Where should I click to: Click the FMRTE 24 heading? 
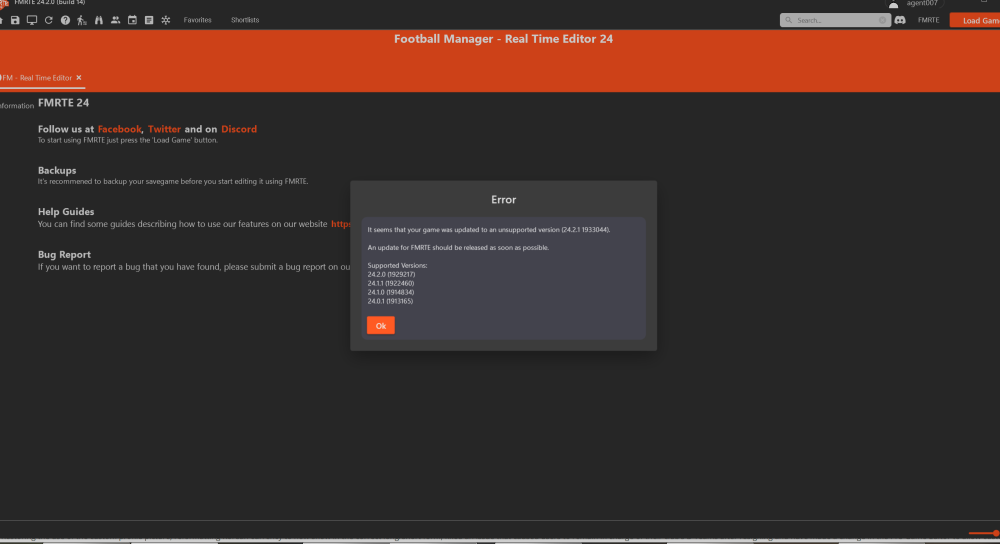63,103
